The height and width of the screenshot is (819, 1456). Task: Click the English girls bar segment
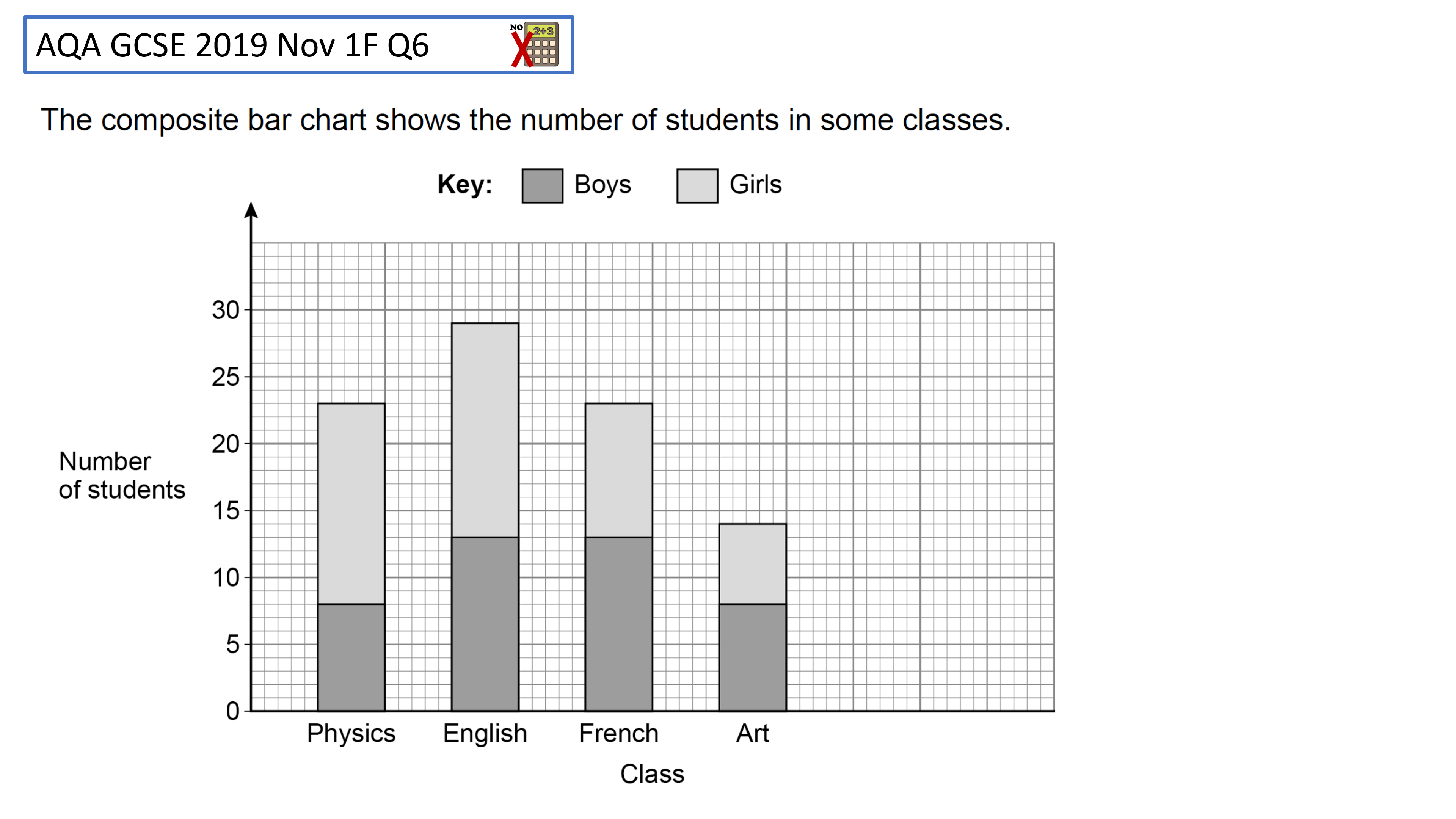pos(485,430)
